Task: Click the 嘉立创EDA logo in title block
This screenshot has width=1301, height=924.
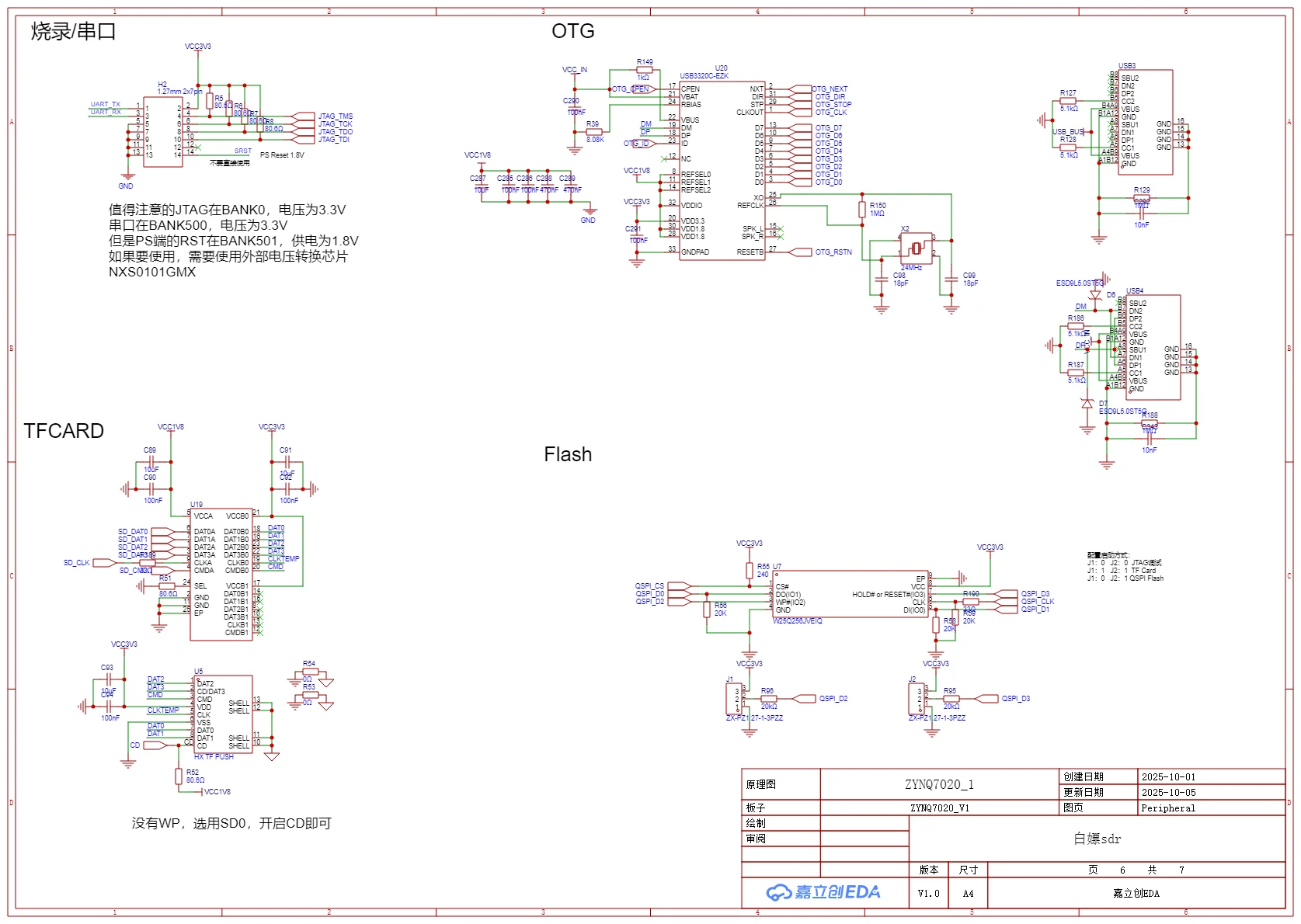Action: pos(823,892)
